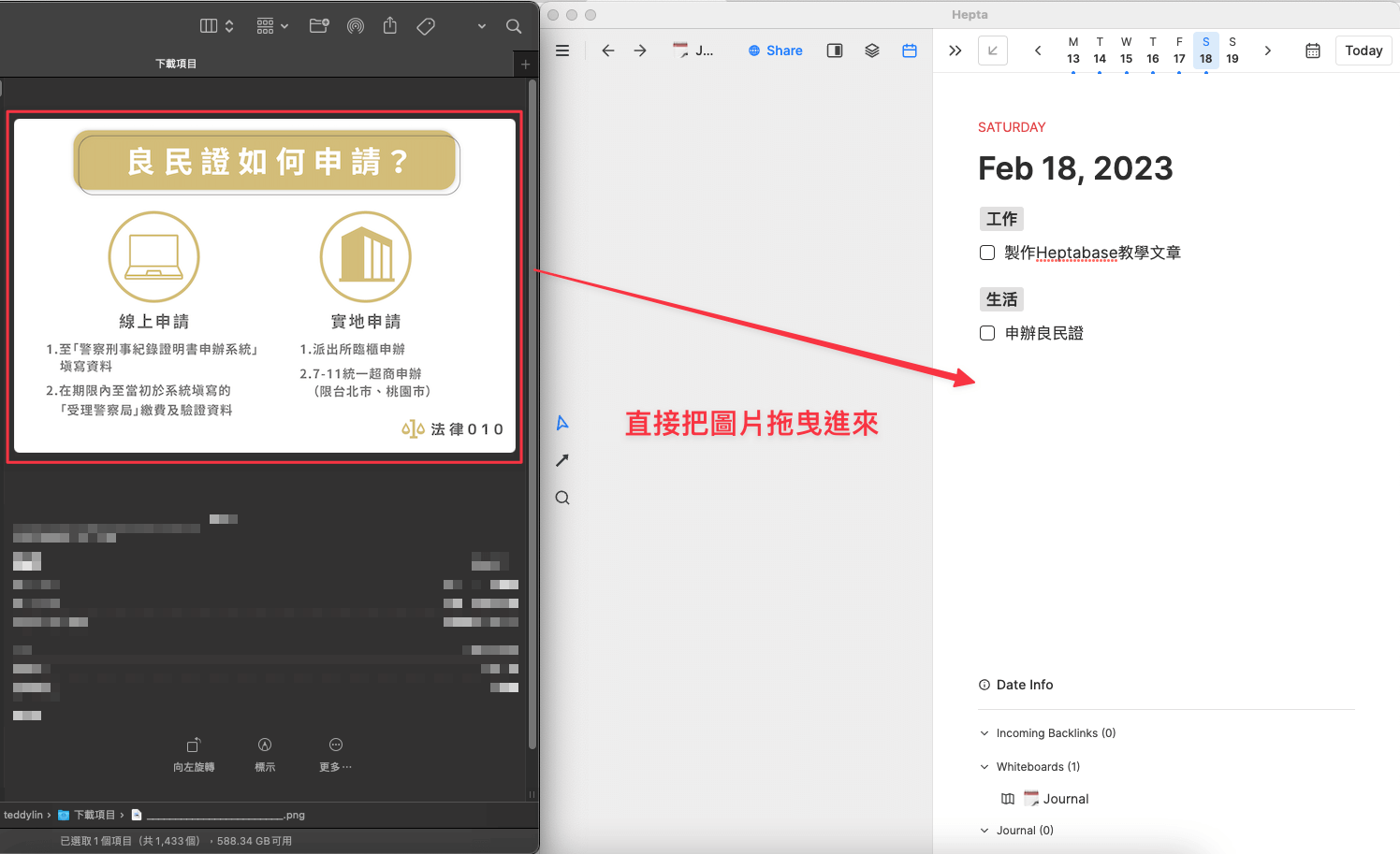The width and height of the screenshot is (1400, 854).
Task: Toggle the right sidebar panel icon
Action: pyautogui.click(x=835, y=51)
